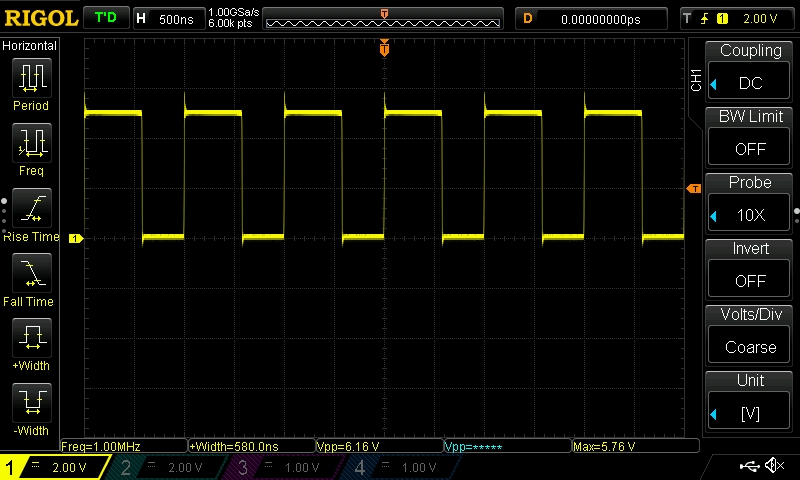The width and height of the screenshot is (800, 480).
Task: Click the Max=5.76 V measurement readout
Action: tap(636, 446)
